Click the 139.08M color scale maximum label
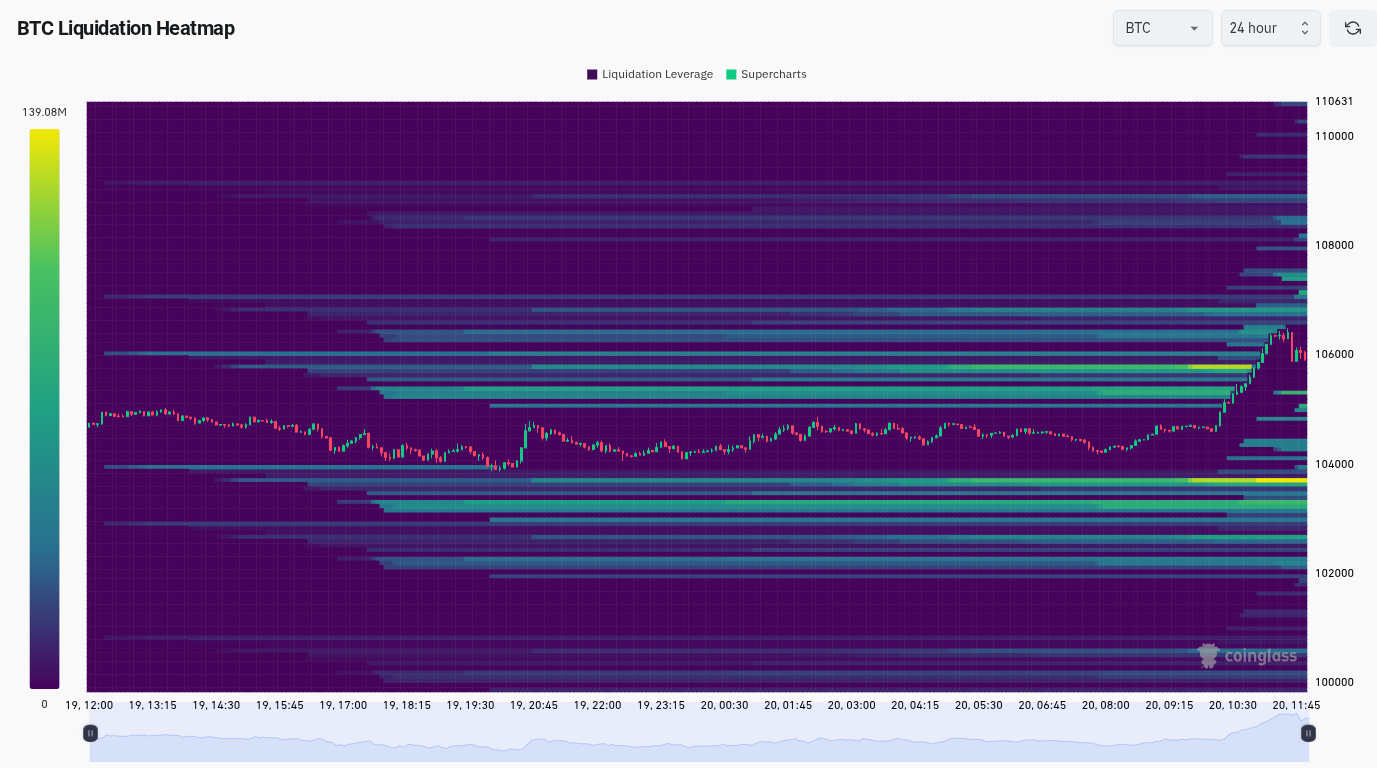 click(x=44, y=112)
